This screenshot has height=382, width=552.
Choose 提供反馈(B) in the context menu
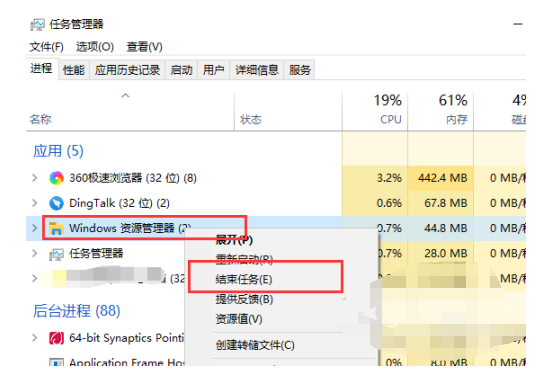(244, 299)
